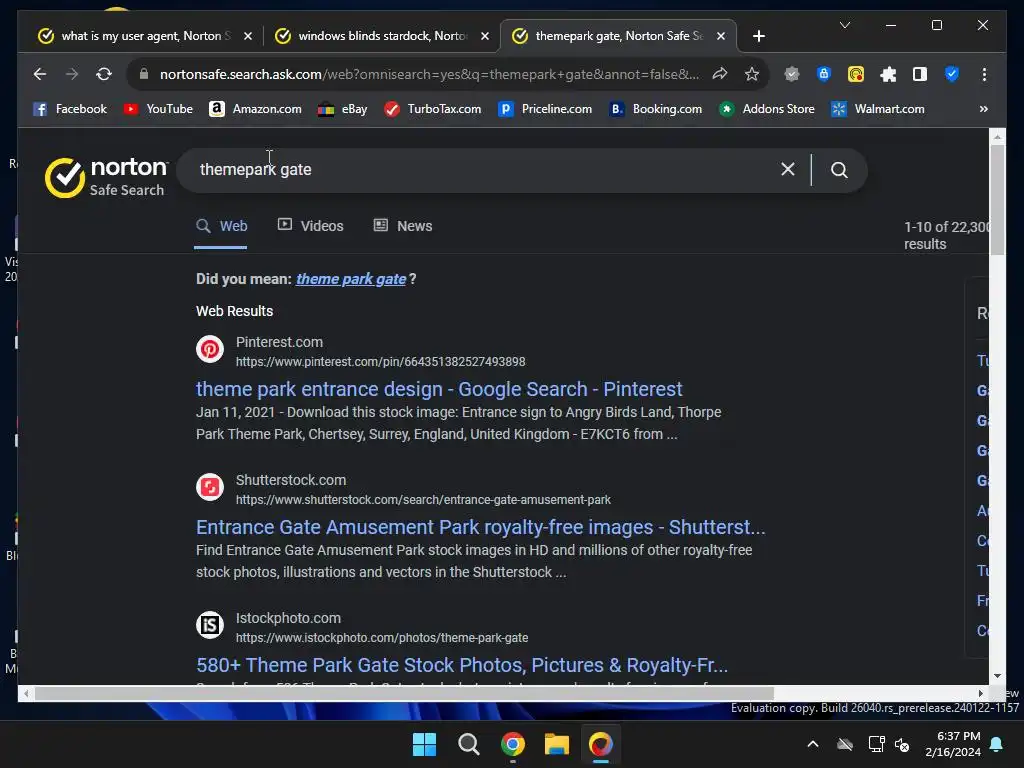Image resolution: width=1024 pixels, height=768 pixels.
Task: Open the blue shield extension icon
Action: 952,74
